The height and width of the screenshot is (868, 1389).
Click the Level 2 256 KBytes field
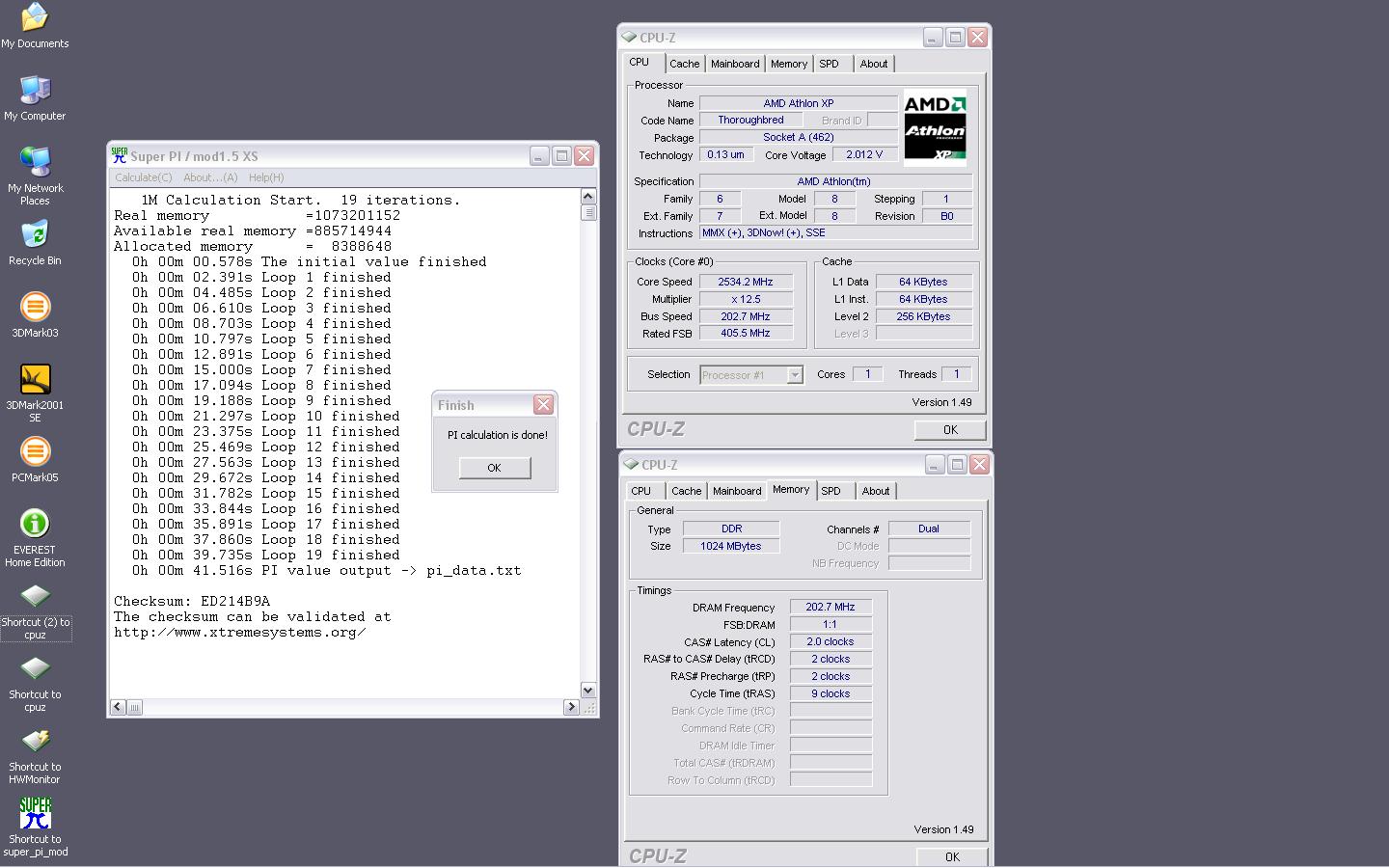pyautogui.click(x=923, y=316)
